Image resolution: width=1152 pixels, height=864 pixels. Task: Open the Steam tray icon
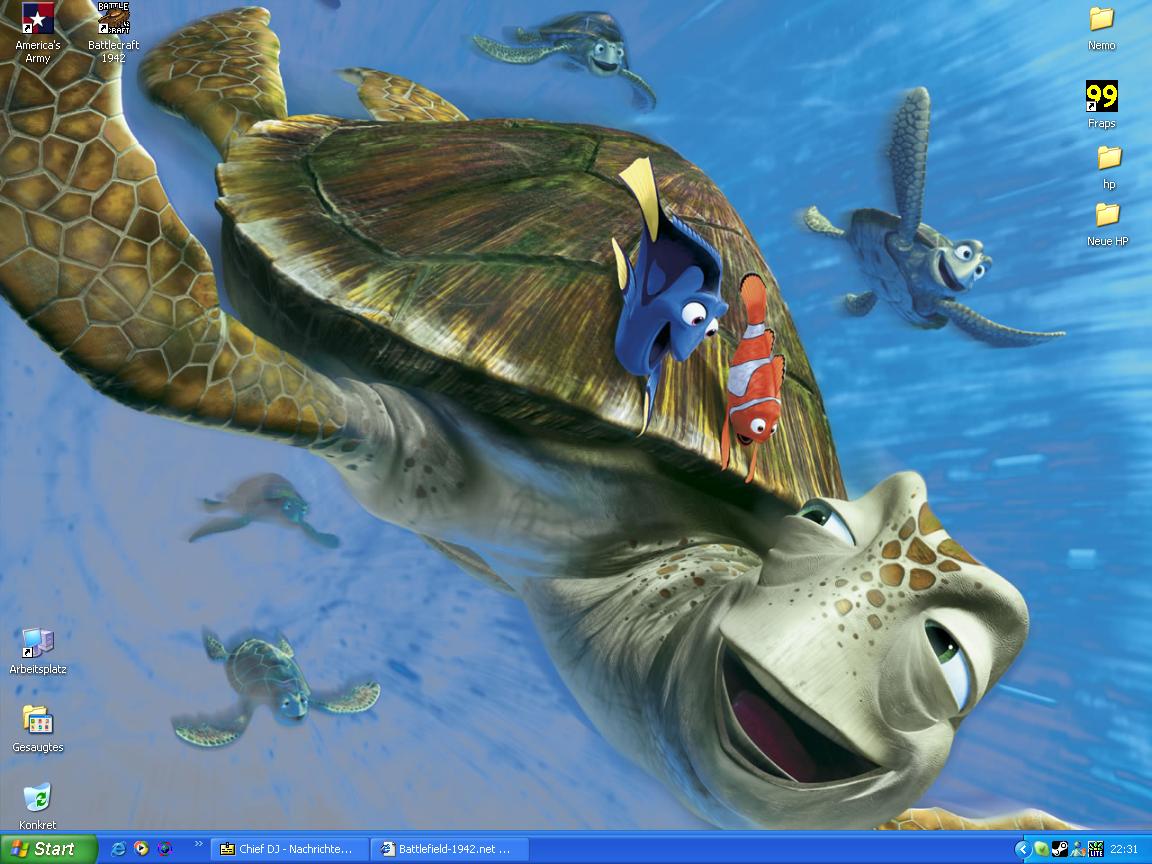click(1059, 849)
